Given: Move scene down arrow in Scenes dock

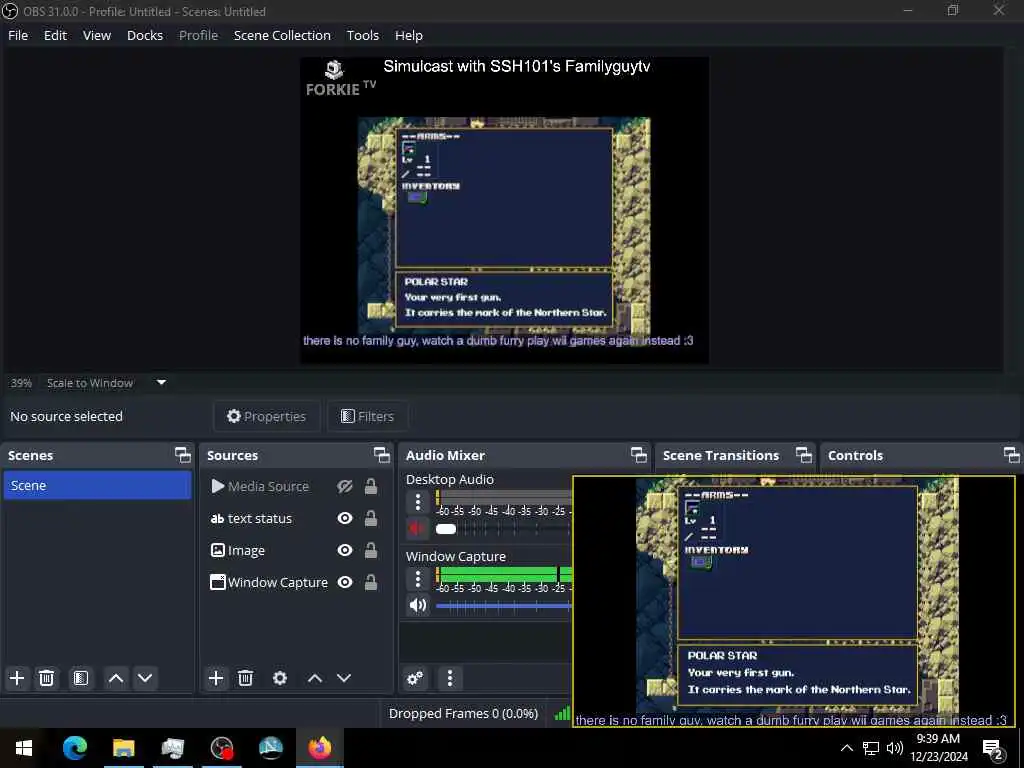Looking at the screenshot, I should [x=145, y=679].
